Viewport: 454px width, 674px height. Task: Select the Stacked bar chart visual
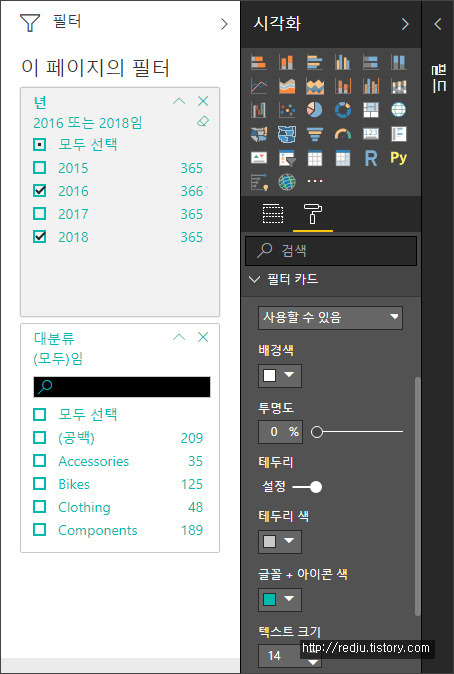click(x=259, y=62)
